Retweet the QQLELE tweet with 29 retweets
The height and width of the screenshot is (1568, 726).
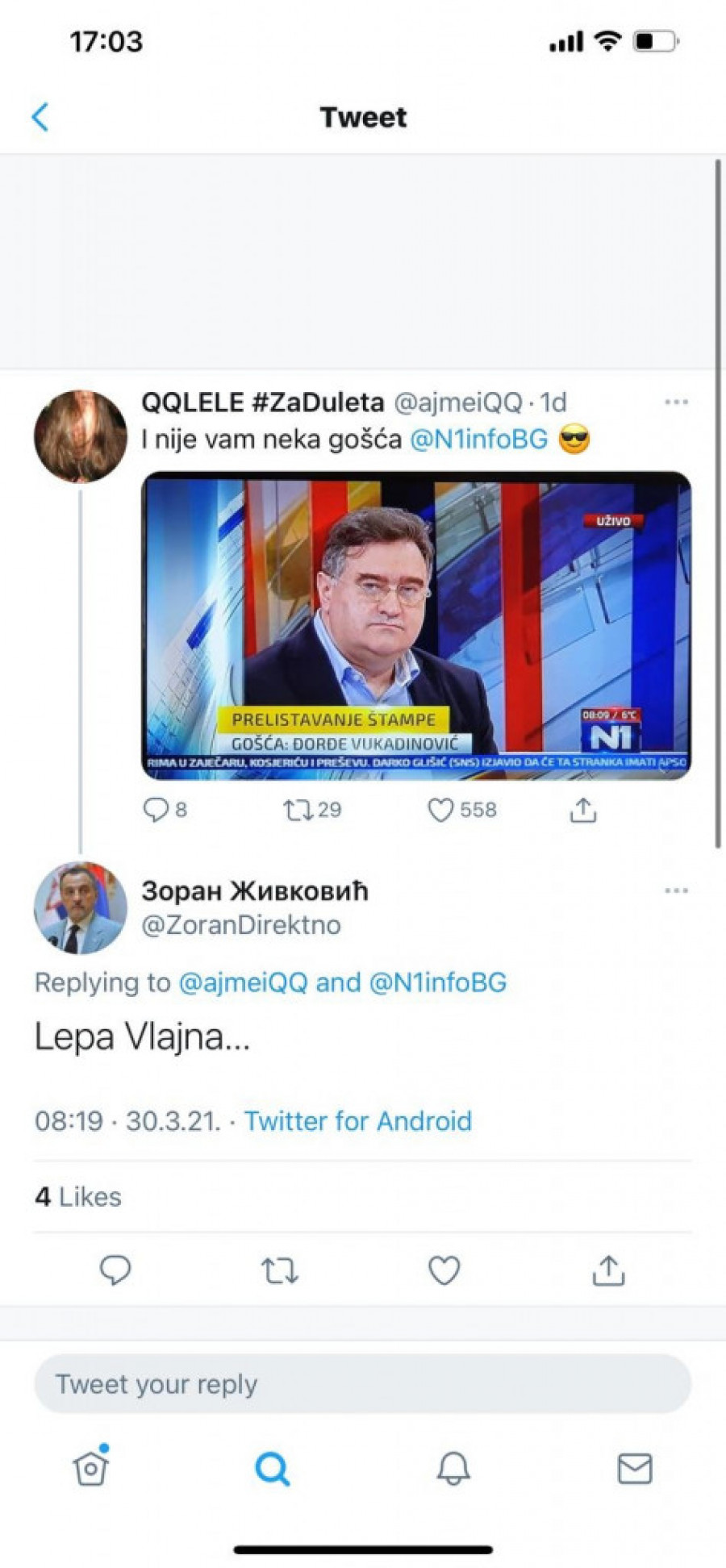298,809
